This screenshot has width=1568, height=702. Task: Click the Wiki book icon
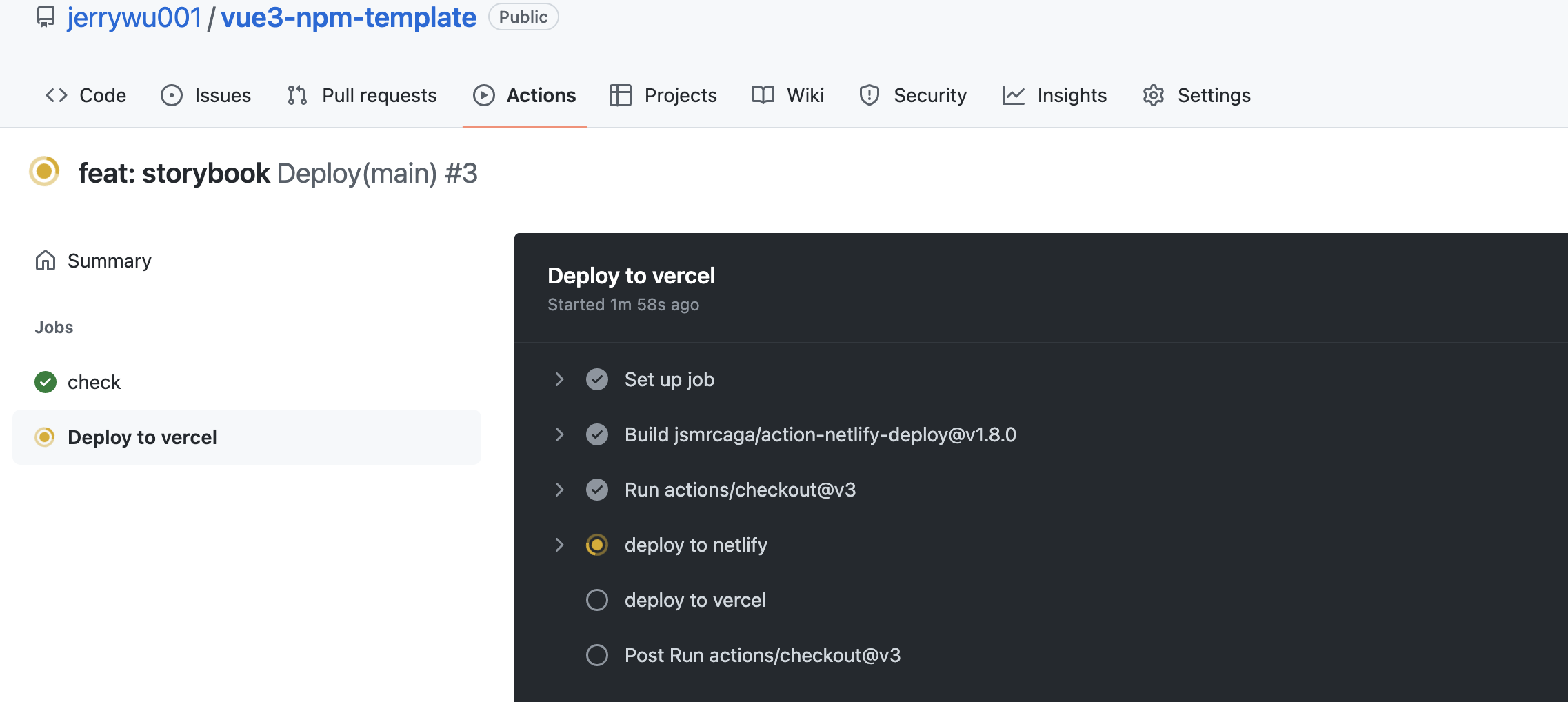(x=763, y=95)
